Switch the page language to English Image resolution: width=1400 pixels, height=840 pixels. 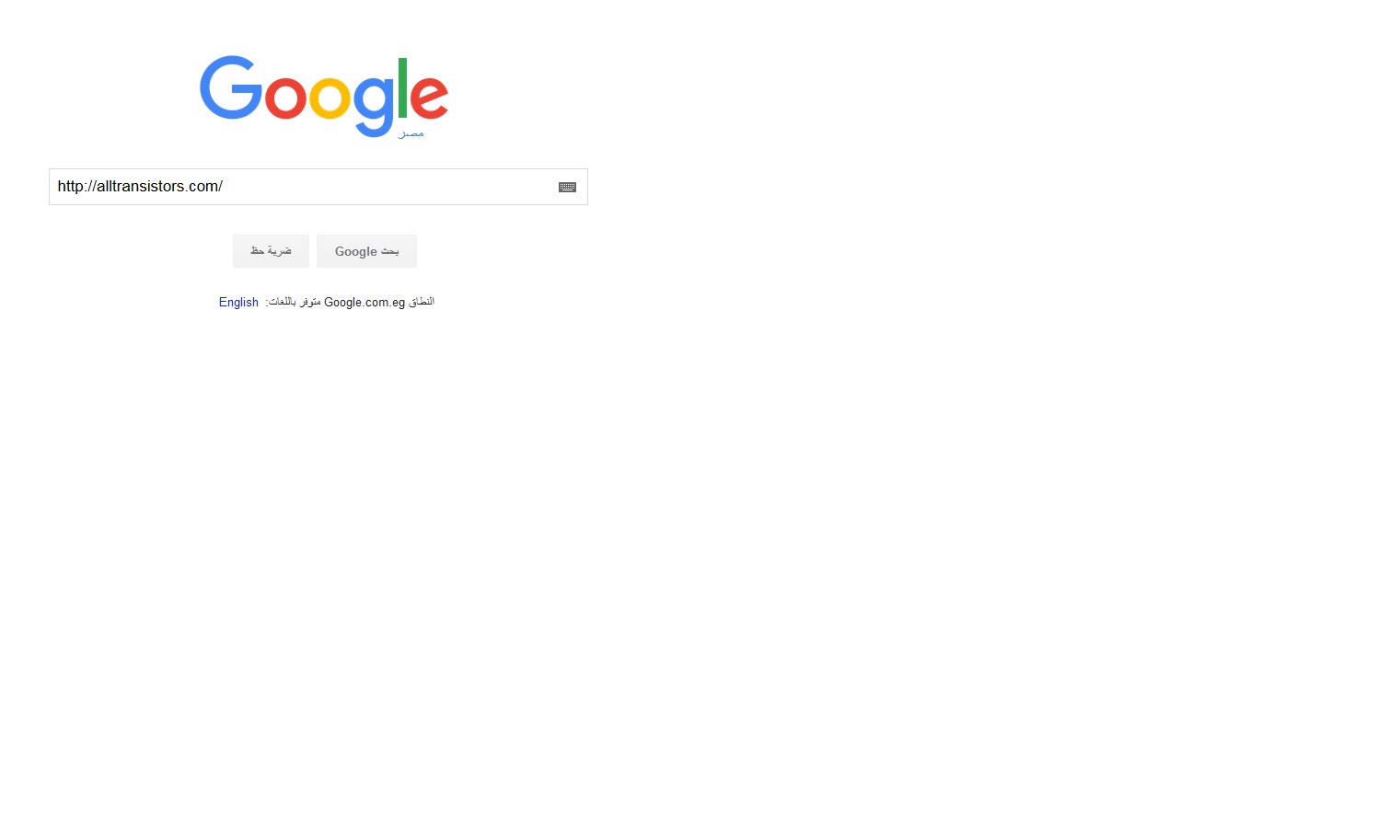[238, 302]
